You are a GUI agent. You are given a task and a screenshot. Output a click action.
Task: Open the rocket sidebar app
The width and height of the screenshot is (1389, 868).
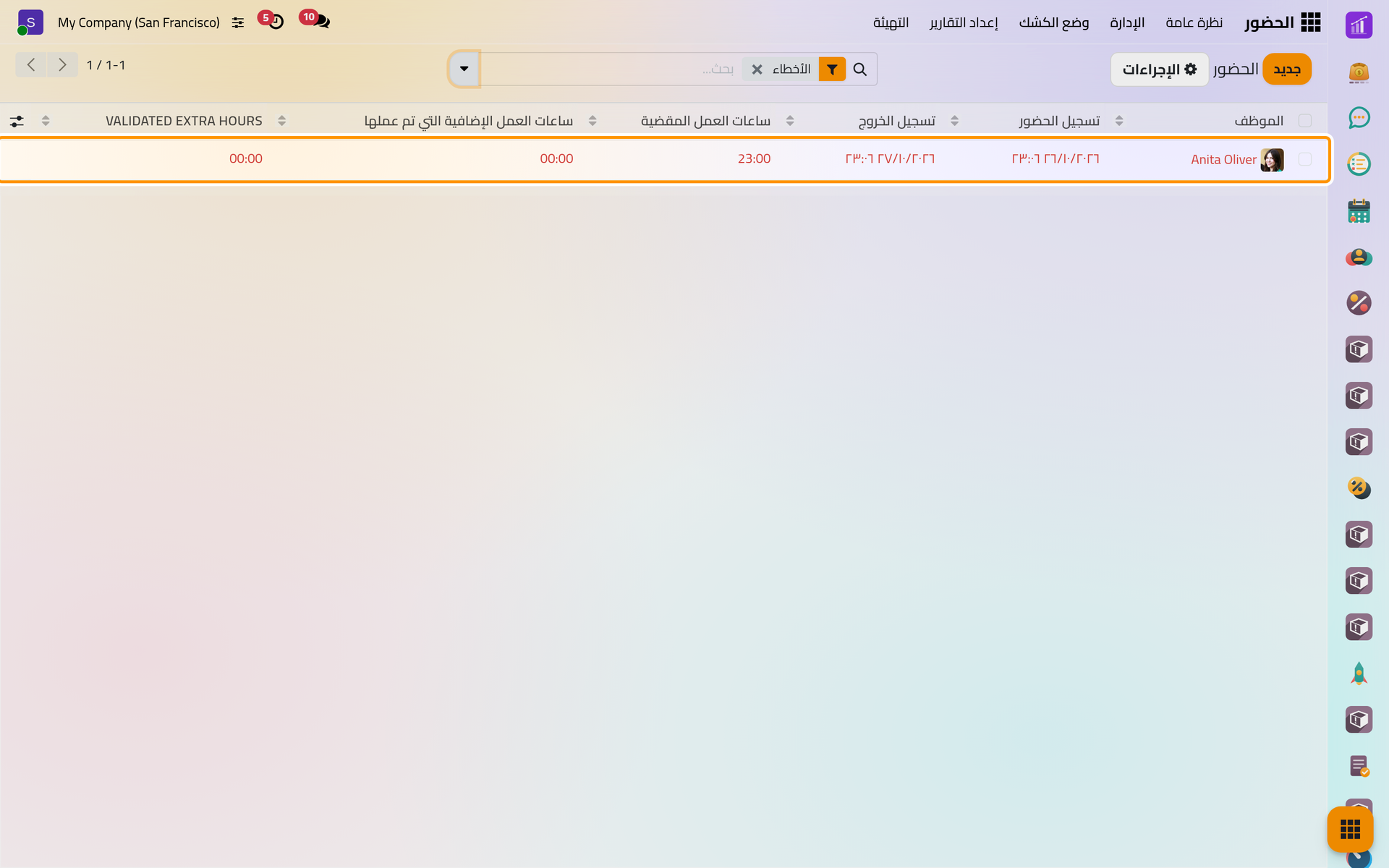(1359, 673)
